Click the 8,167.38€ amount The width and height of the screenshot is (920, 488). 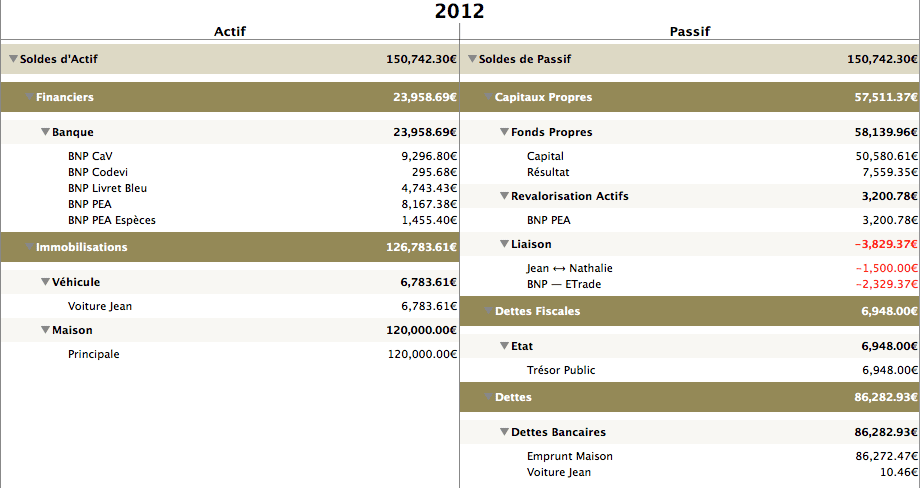point(429,204)
